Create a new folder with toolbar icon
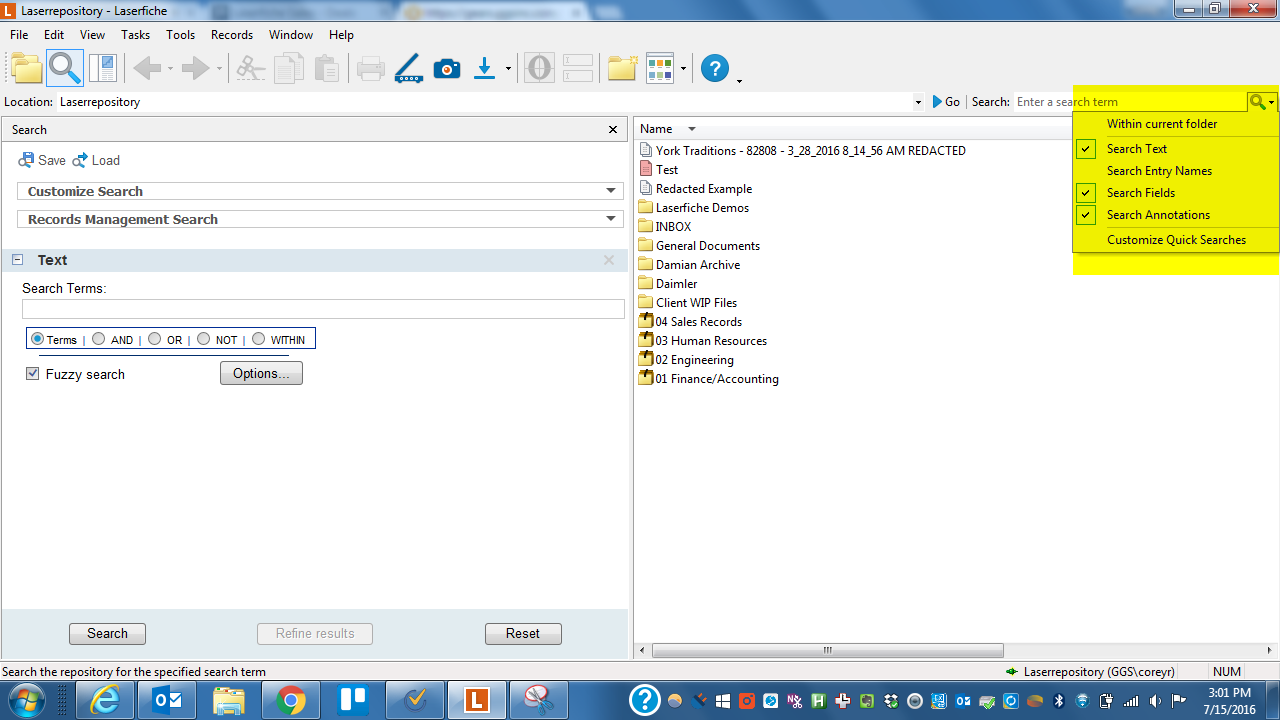 coord(622,68)
